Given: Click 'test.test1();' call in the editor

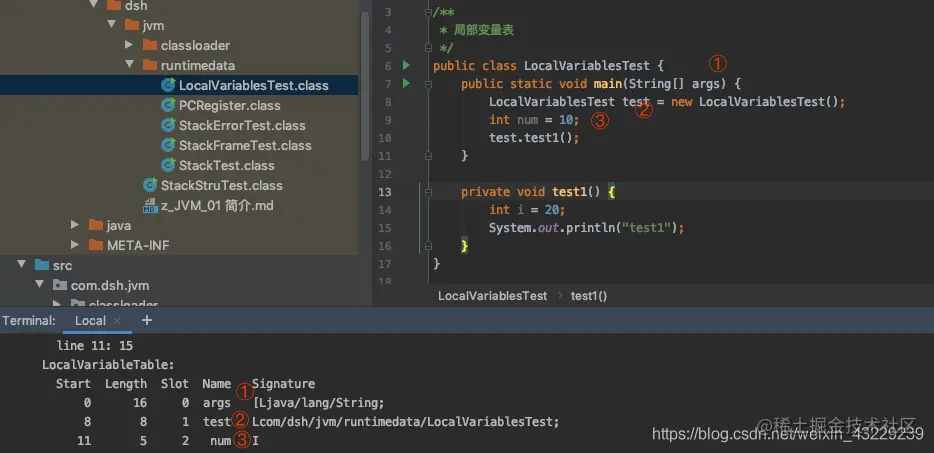Looking at the screenshot, I should pos(534,138).
